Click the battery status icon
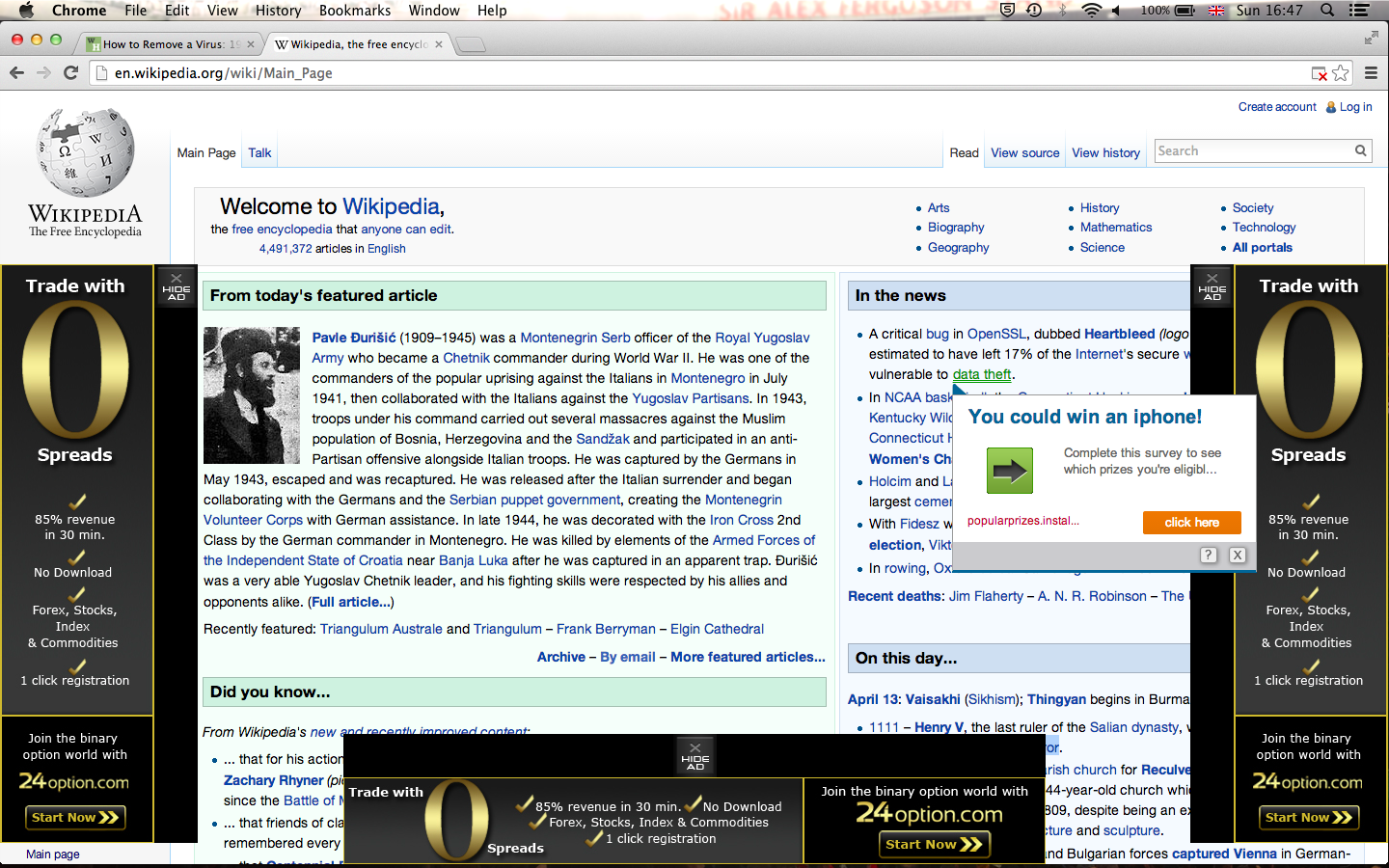 tap(1185, 11)
